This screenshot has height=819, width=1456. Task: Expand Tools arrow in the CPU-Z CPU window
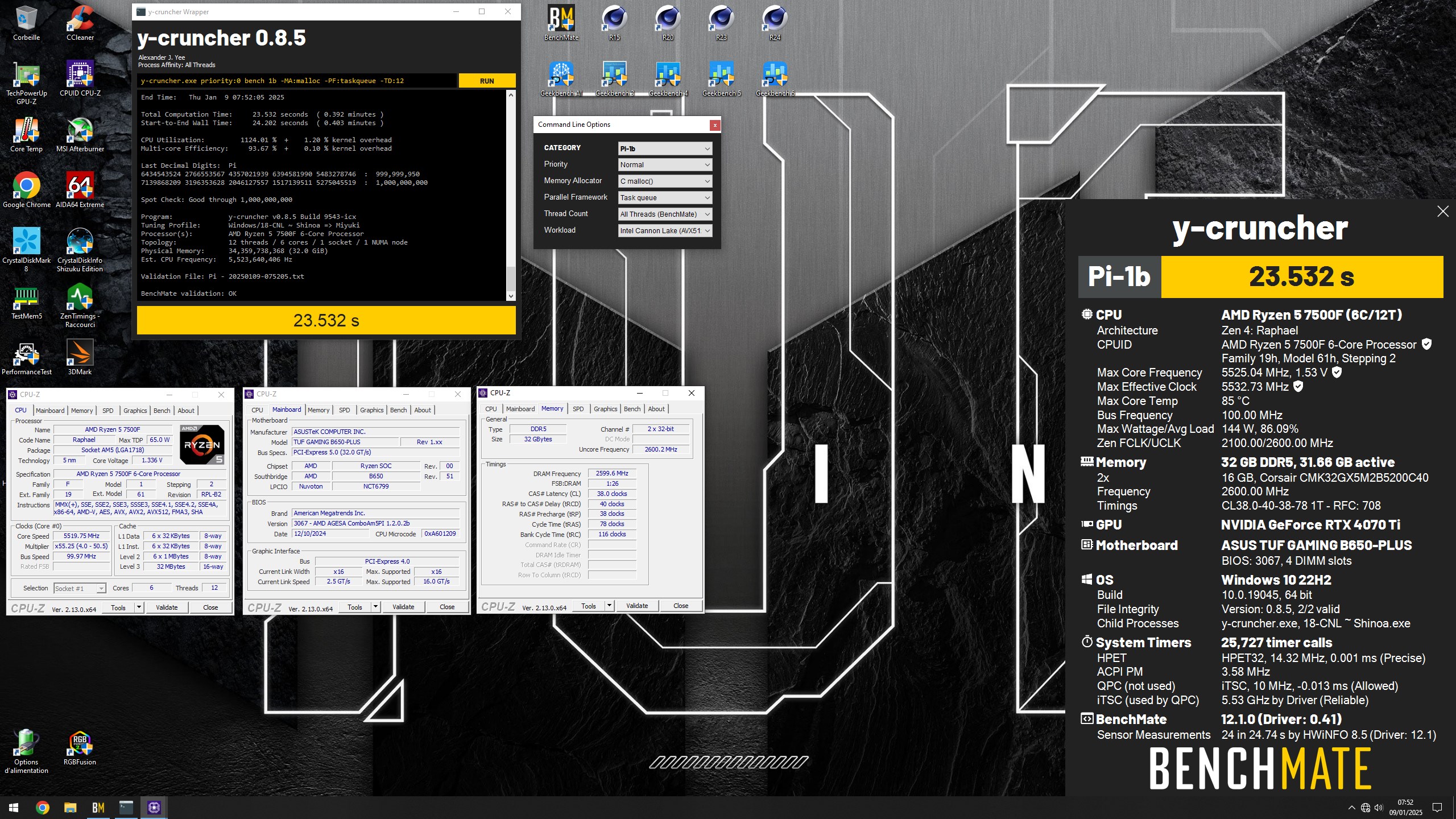pos(138,607)
